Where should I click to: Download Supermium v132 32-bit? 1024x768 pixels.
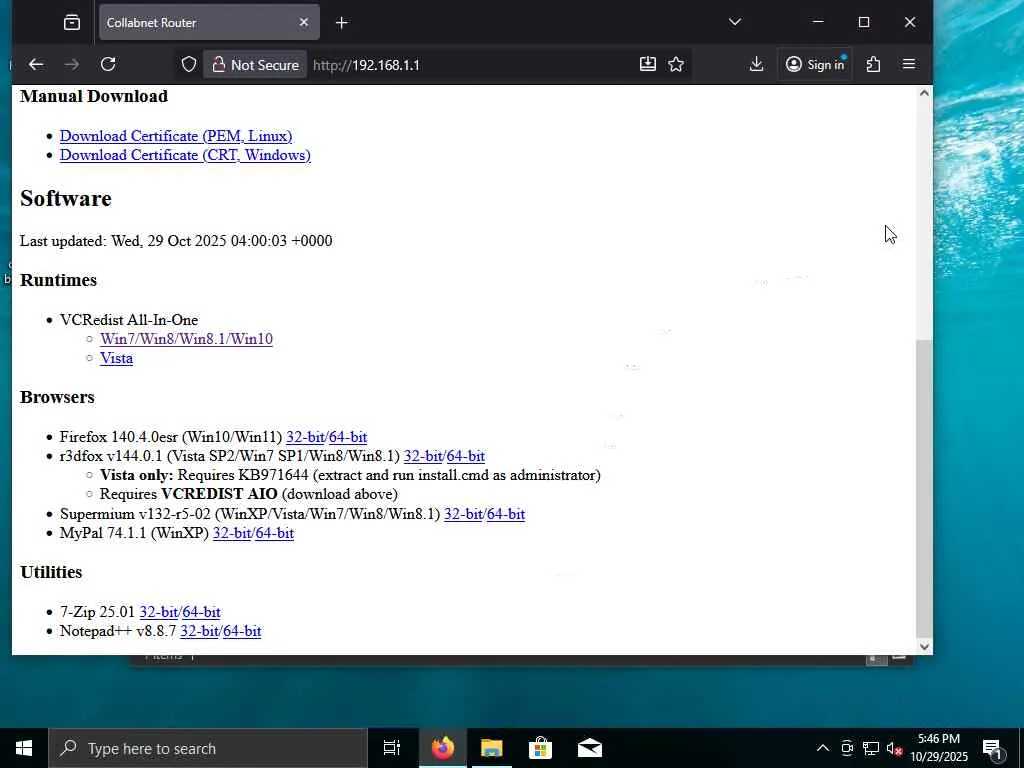pos(463,514)
